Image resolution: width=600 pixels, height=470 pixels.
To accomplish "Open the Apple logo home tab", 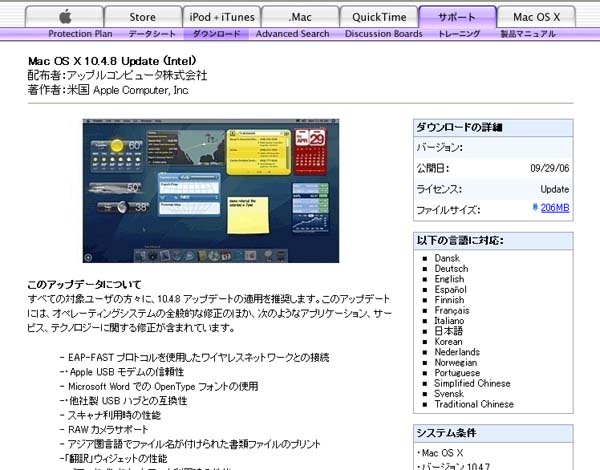I will tap(65, 17).
